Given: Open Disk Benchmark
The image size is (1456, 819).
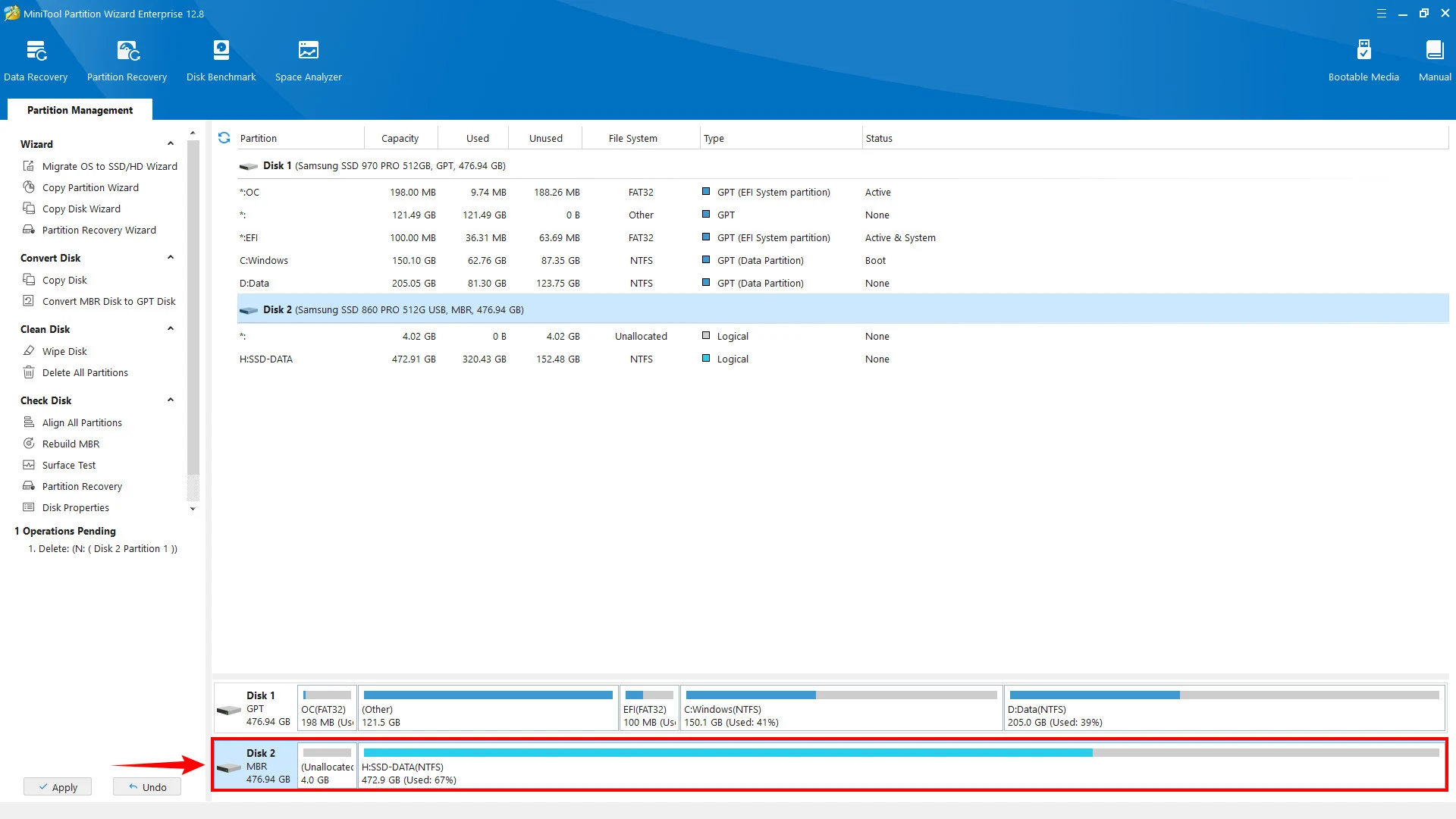Looking at the screenshot, I should point(221,61).
